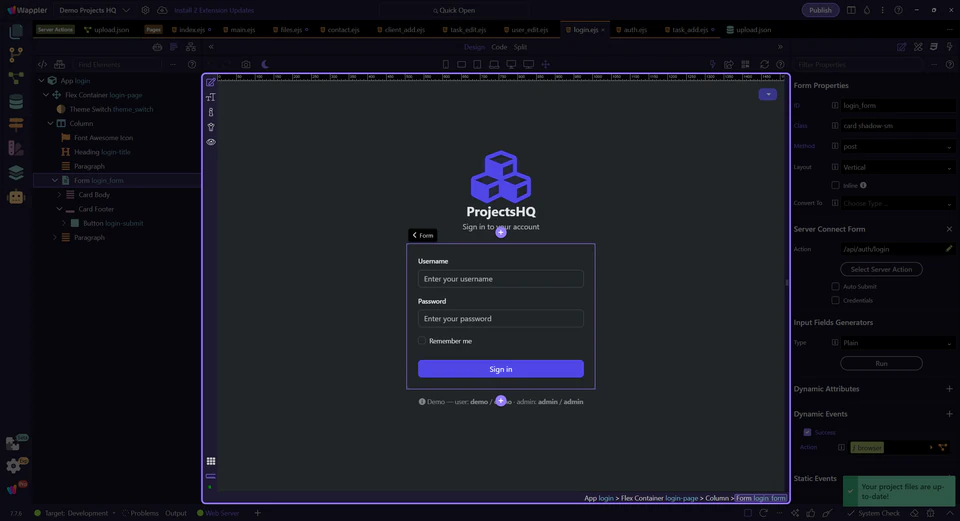
Task: Click the Find Elements search field
Action: [x=119, y=64]
